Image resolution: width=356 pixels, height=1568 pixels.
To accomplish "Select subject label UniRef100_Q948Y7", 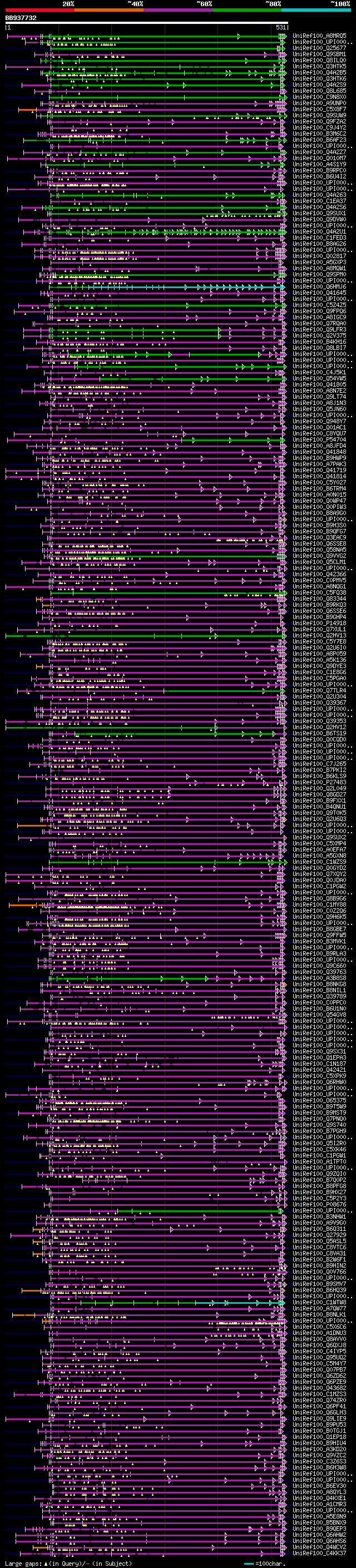I will click(319, 421).
